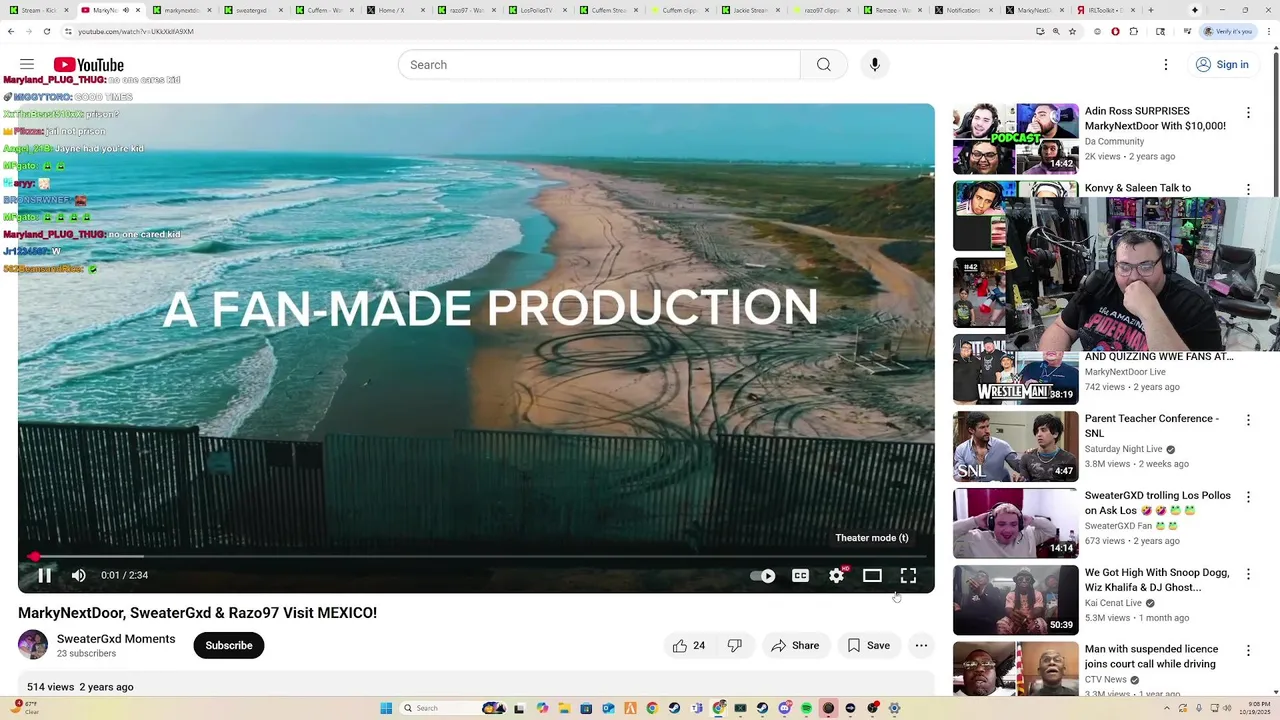Open the YouTube guide hamburger menu
Viewport: 1280px width, 720px height.
(x=27, y=64)
